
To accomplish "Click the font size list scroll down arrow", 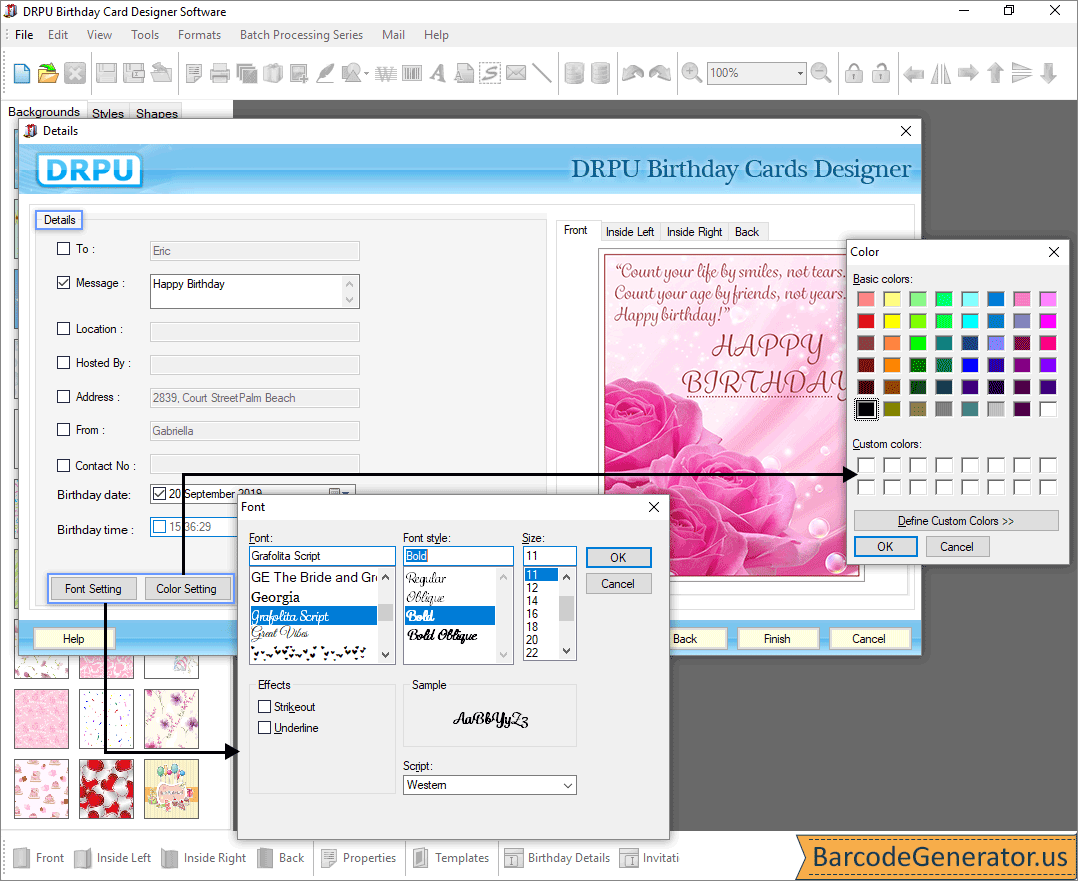I will pyautogui.click(x=566, y=651).
